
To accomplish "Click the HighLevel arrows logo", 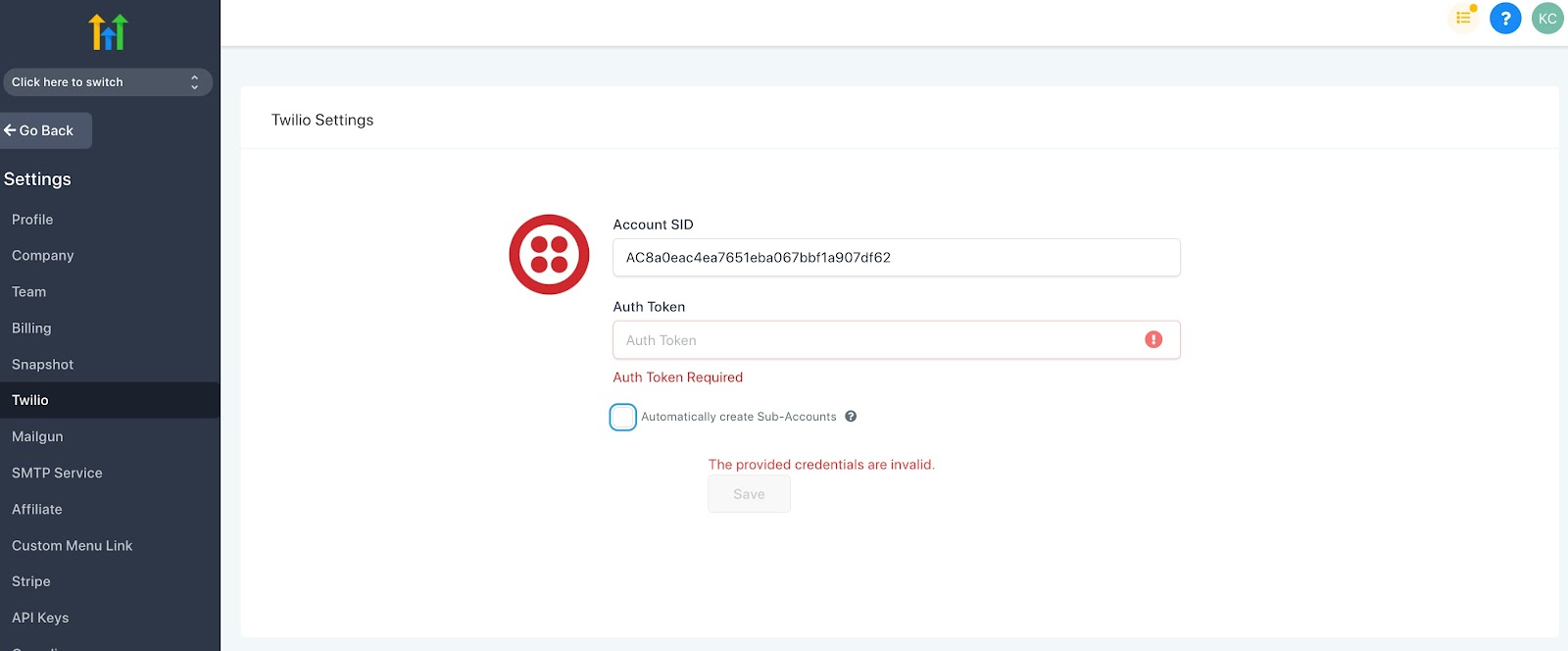I will (x=109, y=32).
